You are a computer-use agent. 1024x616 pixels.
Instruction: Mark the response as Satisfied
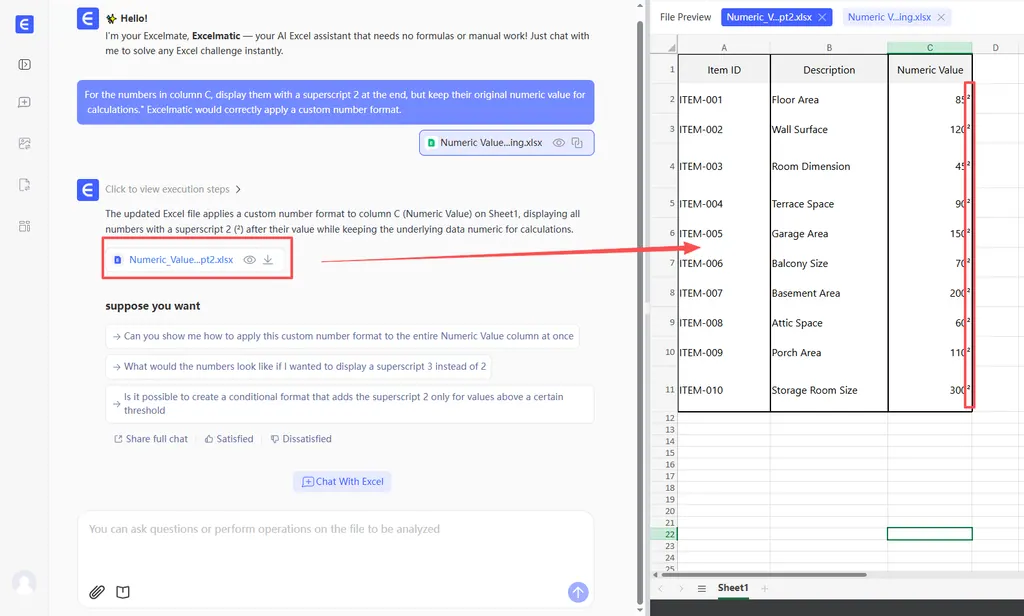[228, 439]
